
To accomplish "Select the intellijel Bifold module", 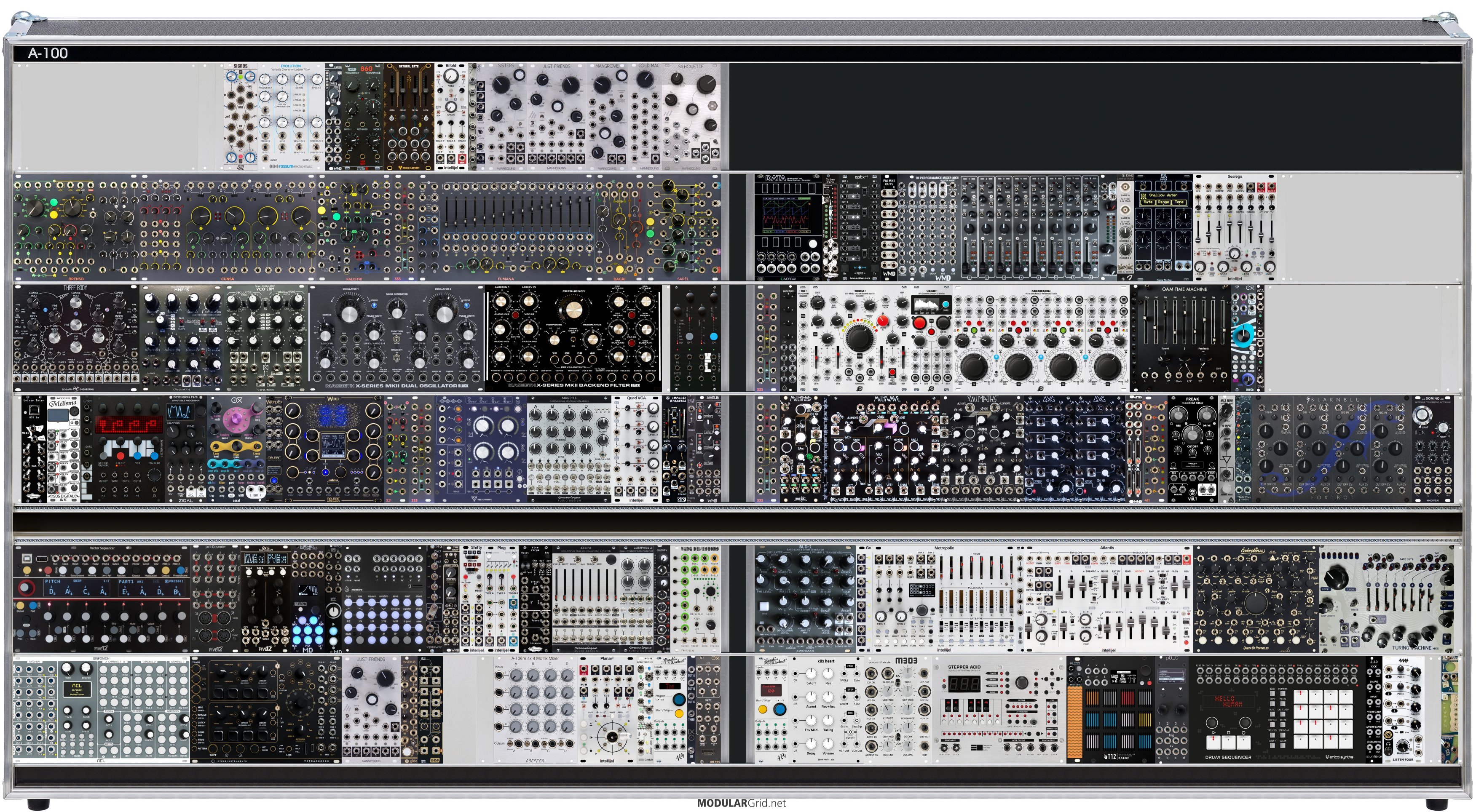I will tap(450, 116).
